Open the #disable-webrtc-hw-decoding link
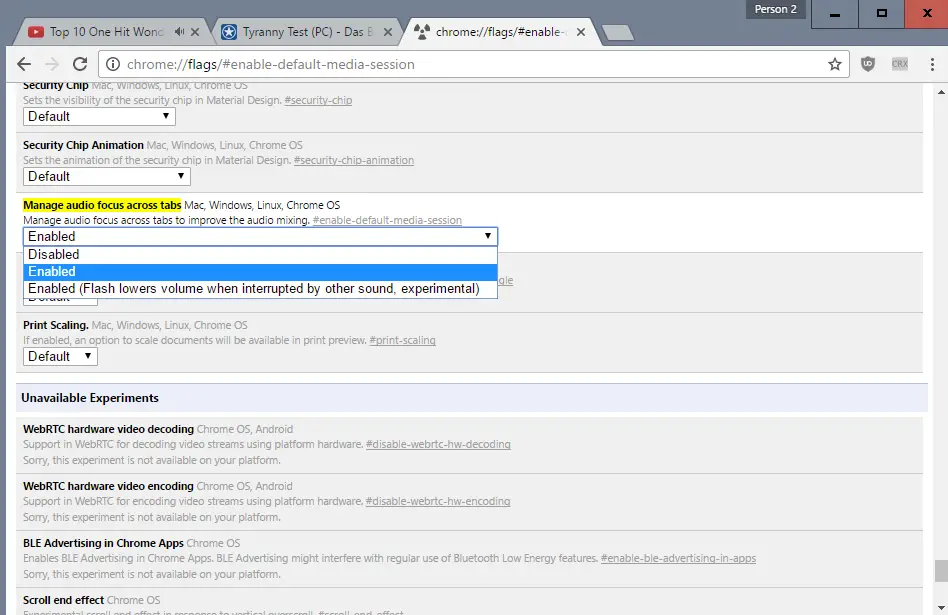This screenshot has width=948, height=615. (438, 444)
